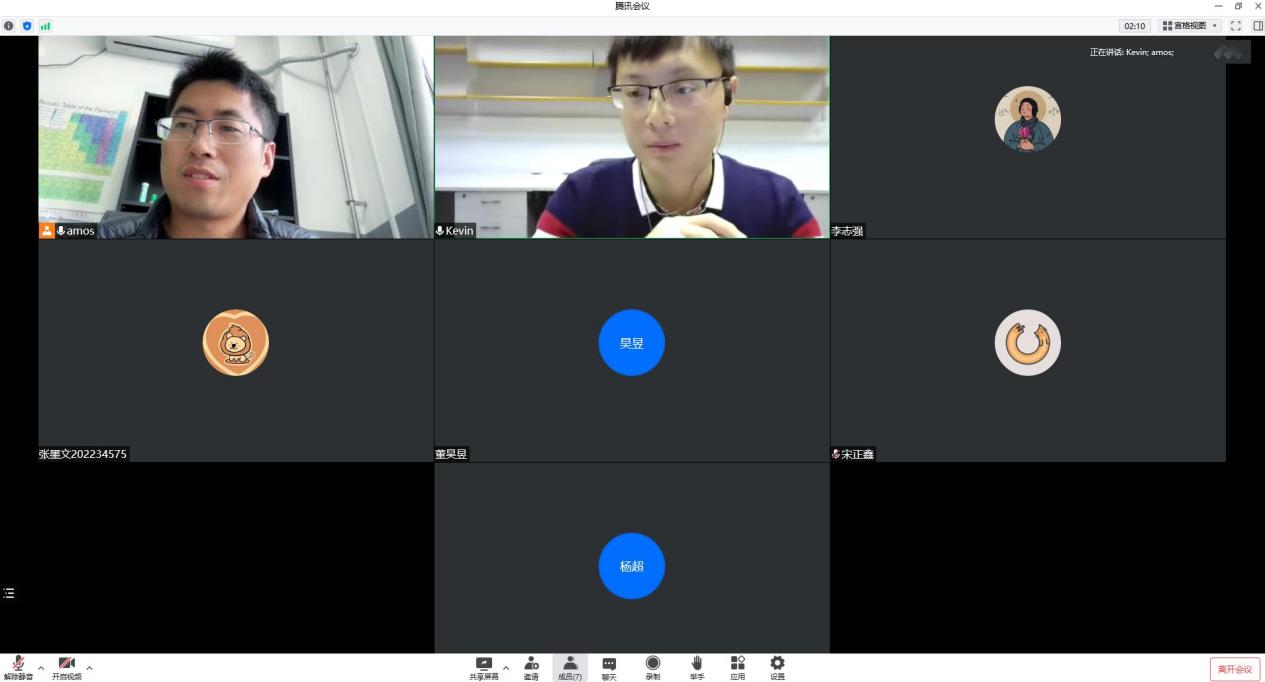Viewport: 1265px width, 682px height.
Task: Click 离开会议 to leave meeting
Action: click(x=1235, y=669)
